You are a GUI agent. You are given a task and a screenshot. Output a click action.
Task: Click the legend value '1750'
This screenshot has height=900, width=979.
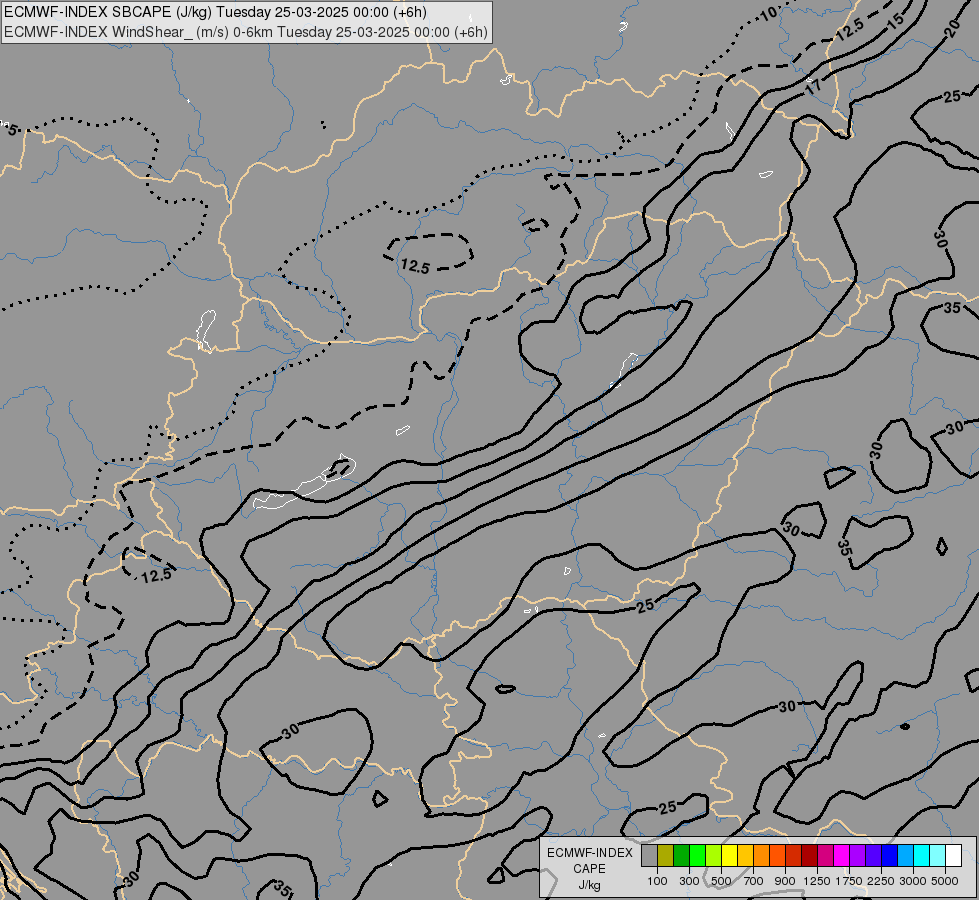[849, 881]
